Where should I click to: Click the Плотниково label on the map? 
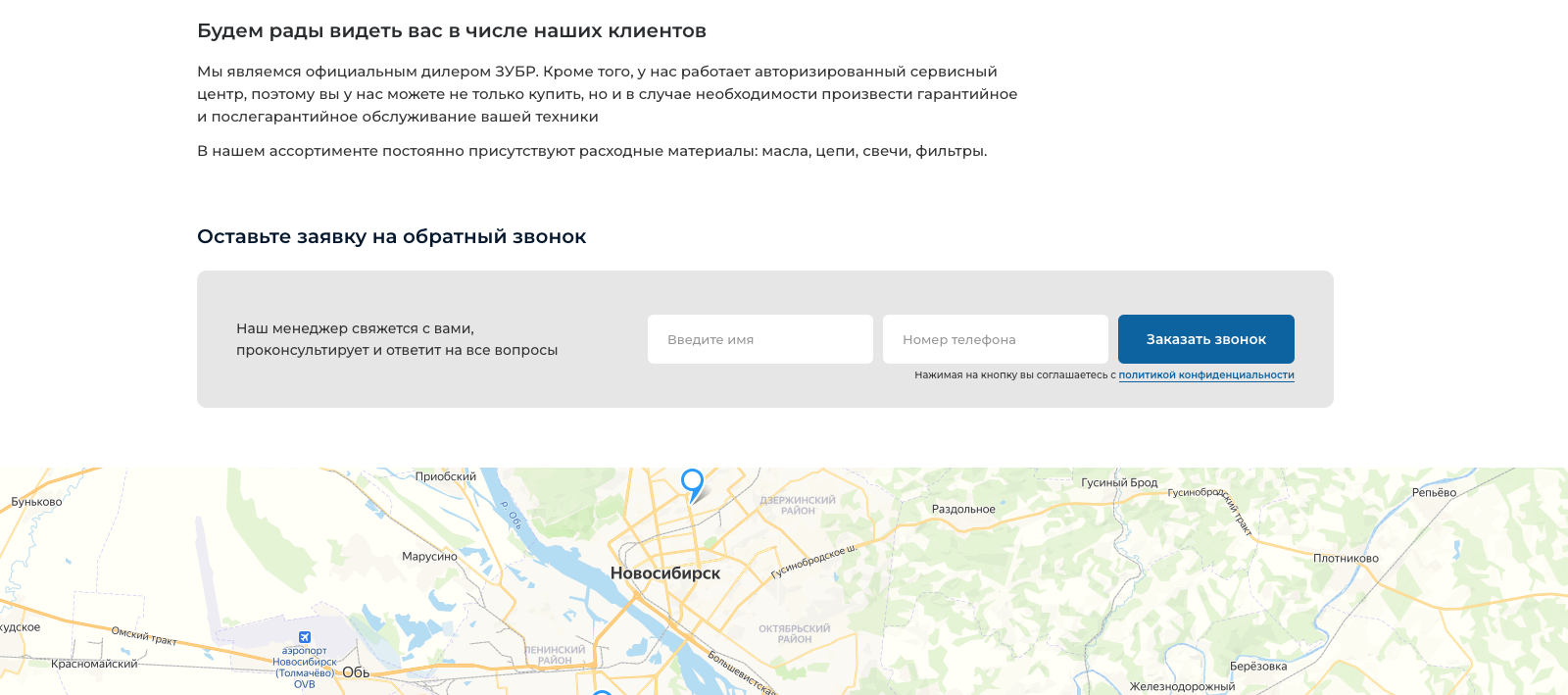[x=1346, y=559]
